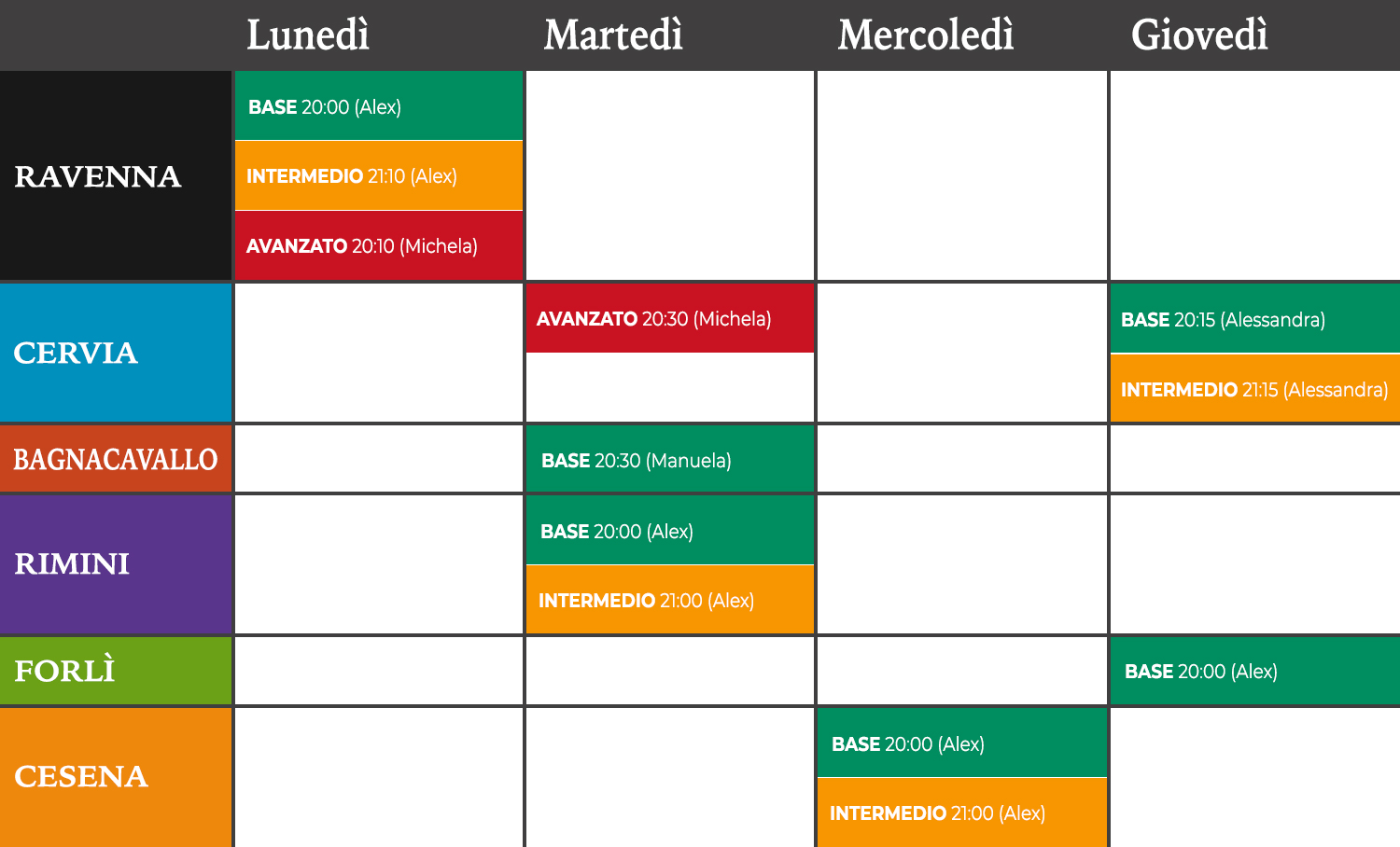Choose the FORLÌ location label

pyautogui.click(x=64, y=671)
